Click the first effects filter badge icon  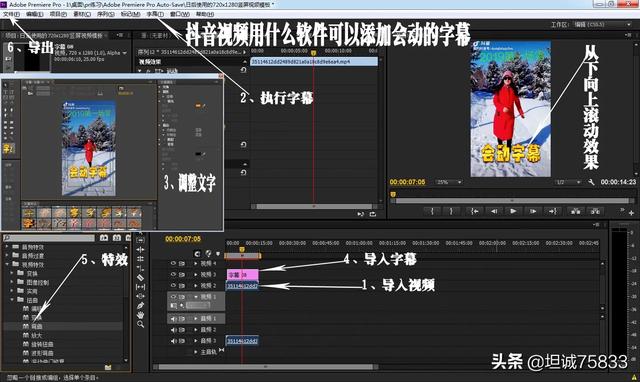point(104,238)
